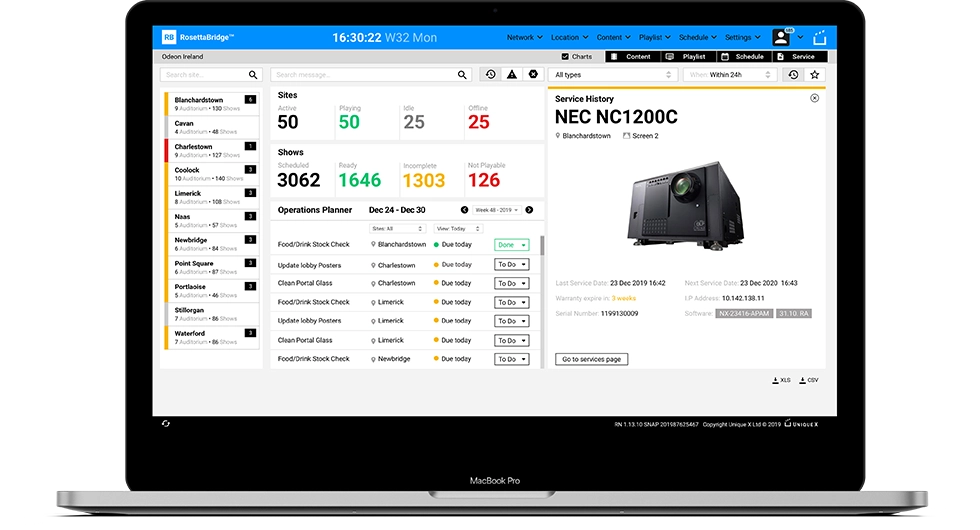The height and width of the screenshot is (530, 980).
Task: Open the Done status dropdown for Blanchardstown
Action: 512,245
